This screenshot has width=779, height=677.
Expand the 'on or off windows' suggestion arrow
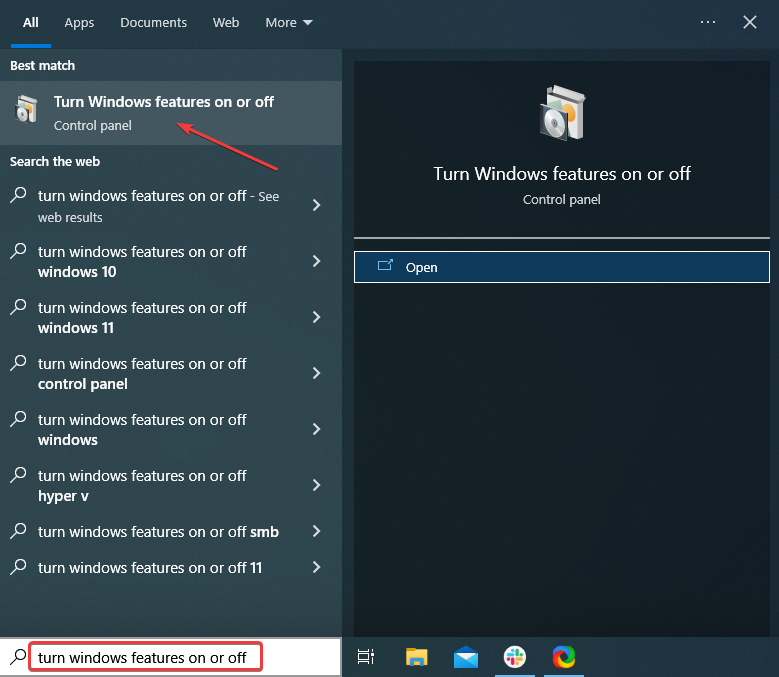[316, 429]
